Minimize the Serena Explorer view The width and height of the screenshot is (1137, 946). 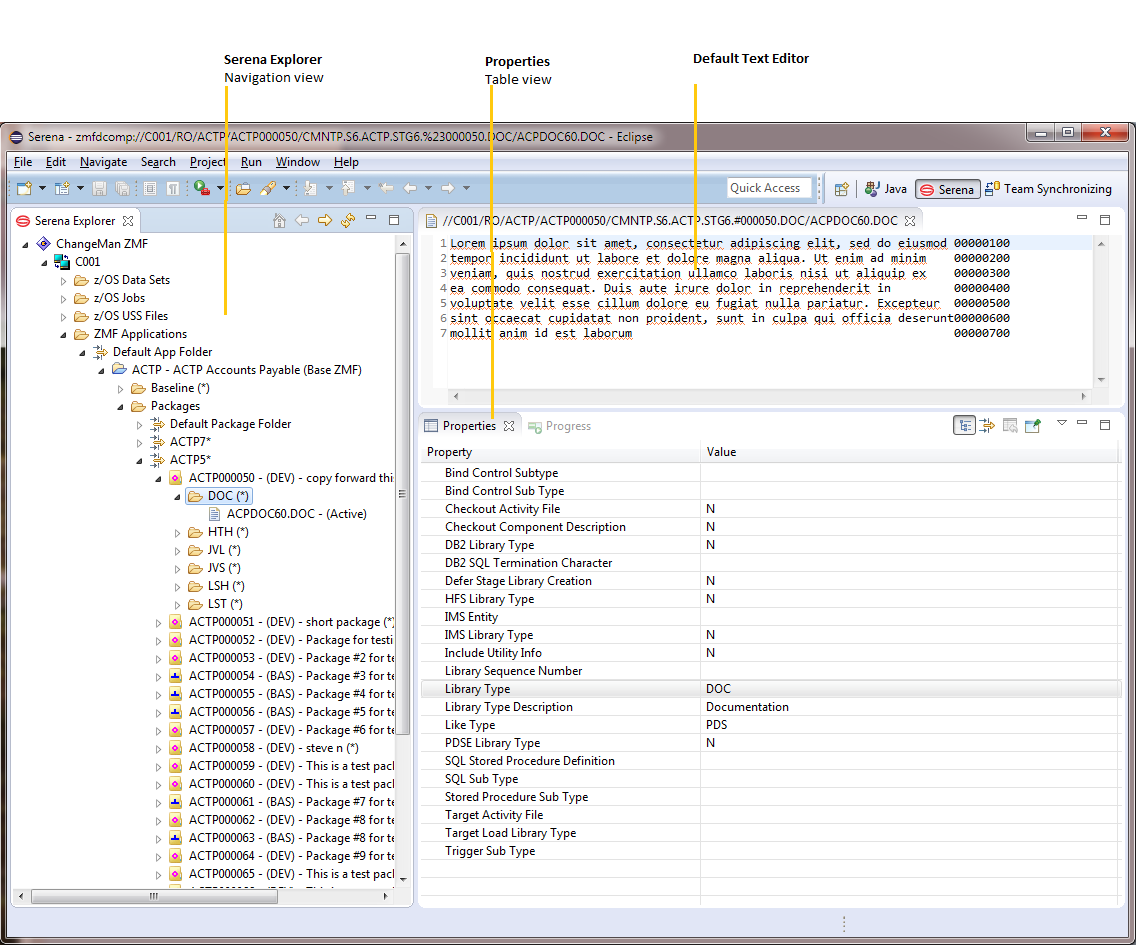click(371, 218)
